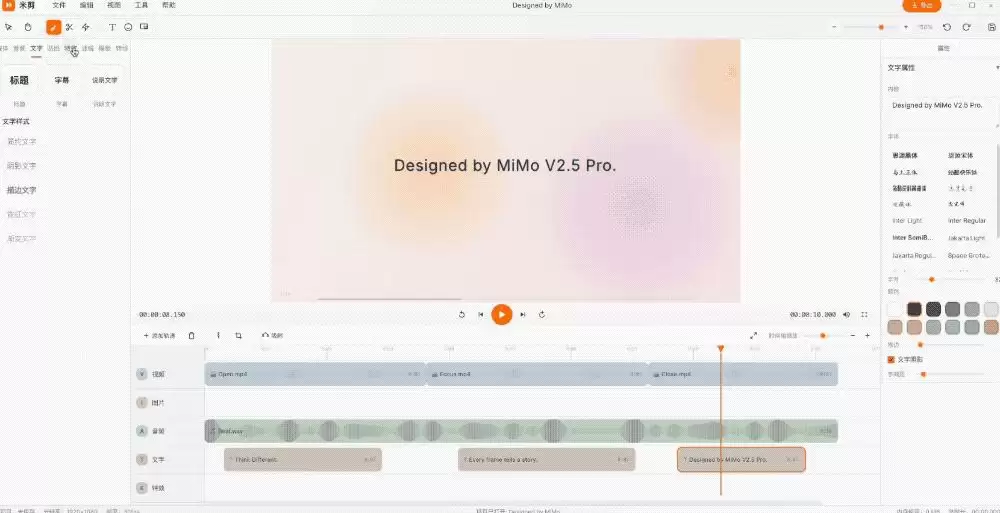Click the orange export button
The image size is (1000, 513).
click(x=922, y=5)
